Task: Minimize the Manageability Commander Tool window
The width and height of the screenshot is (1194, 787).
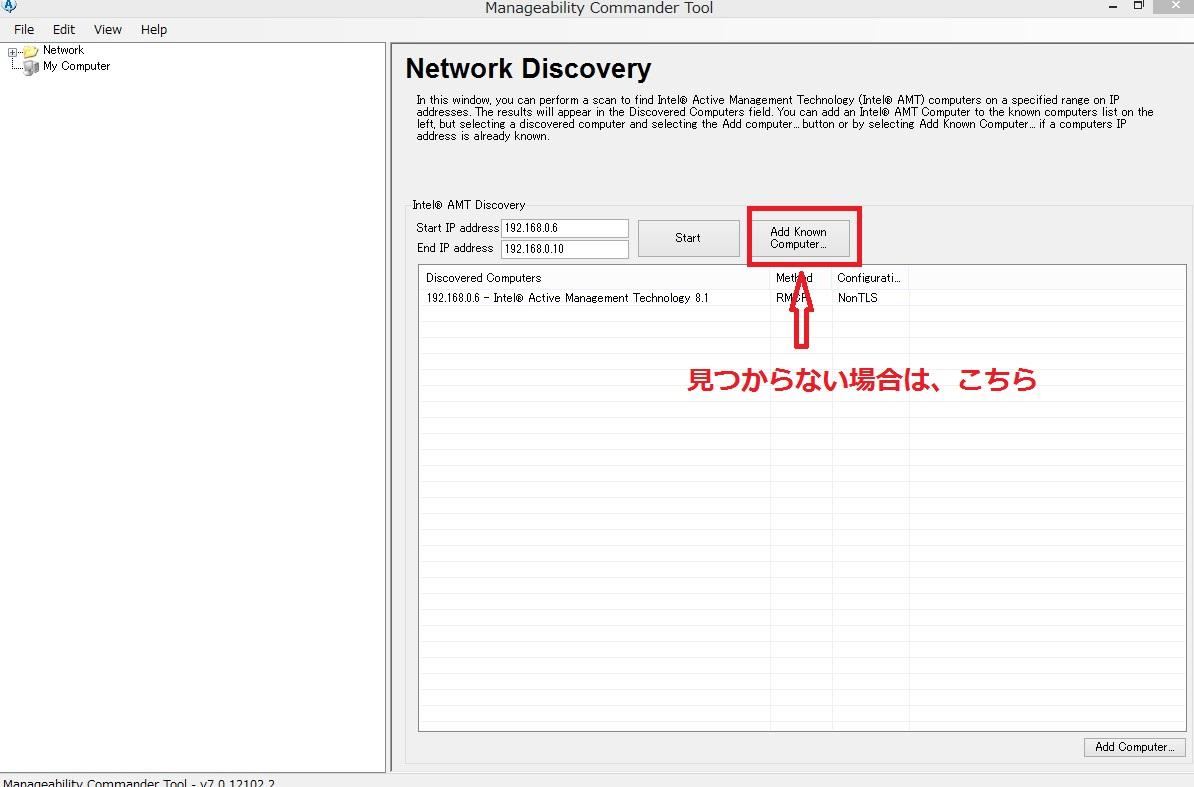Action: [1113, 6]
